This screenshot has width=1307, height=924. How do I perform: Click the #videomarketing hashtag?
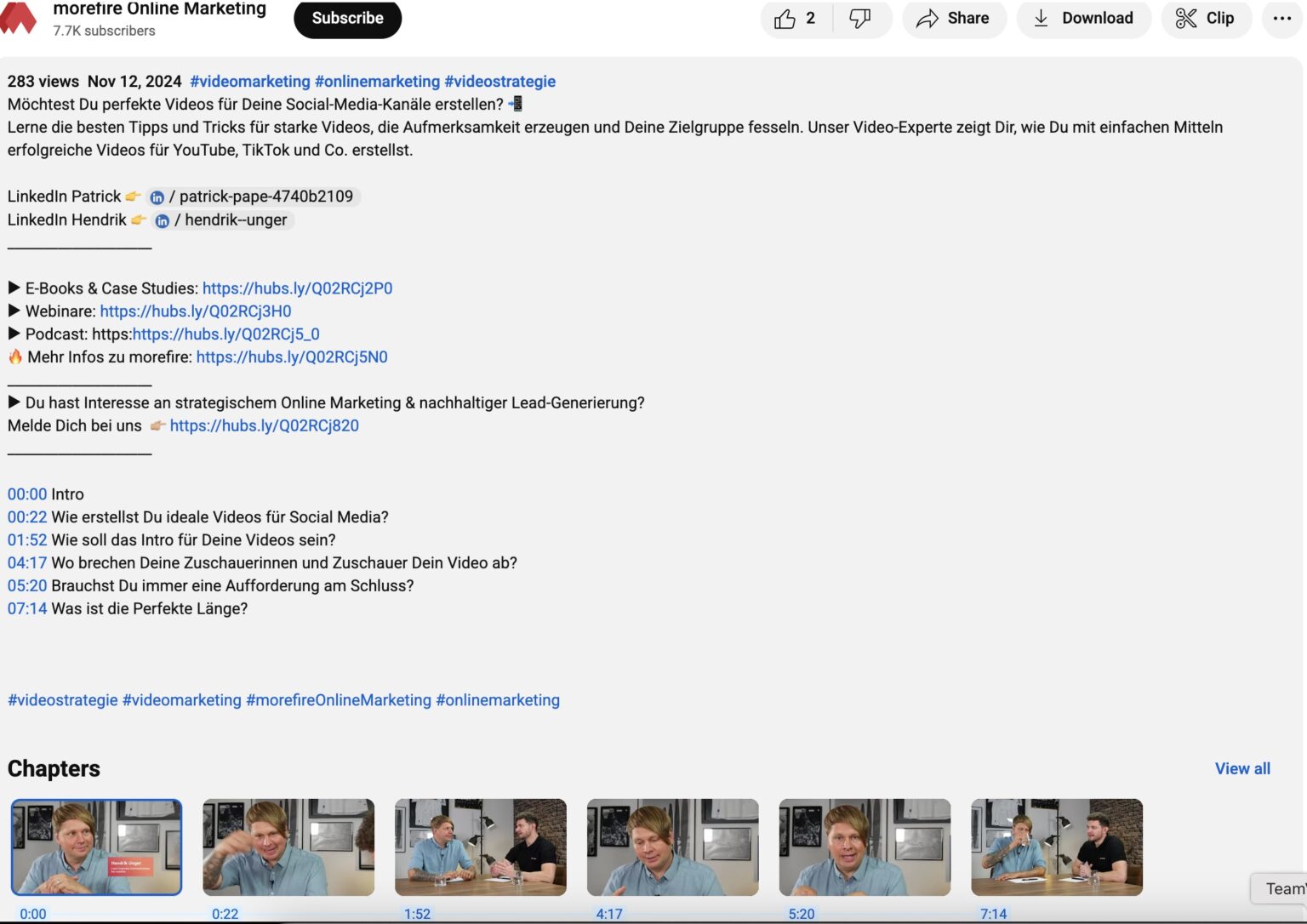point(251,81)
